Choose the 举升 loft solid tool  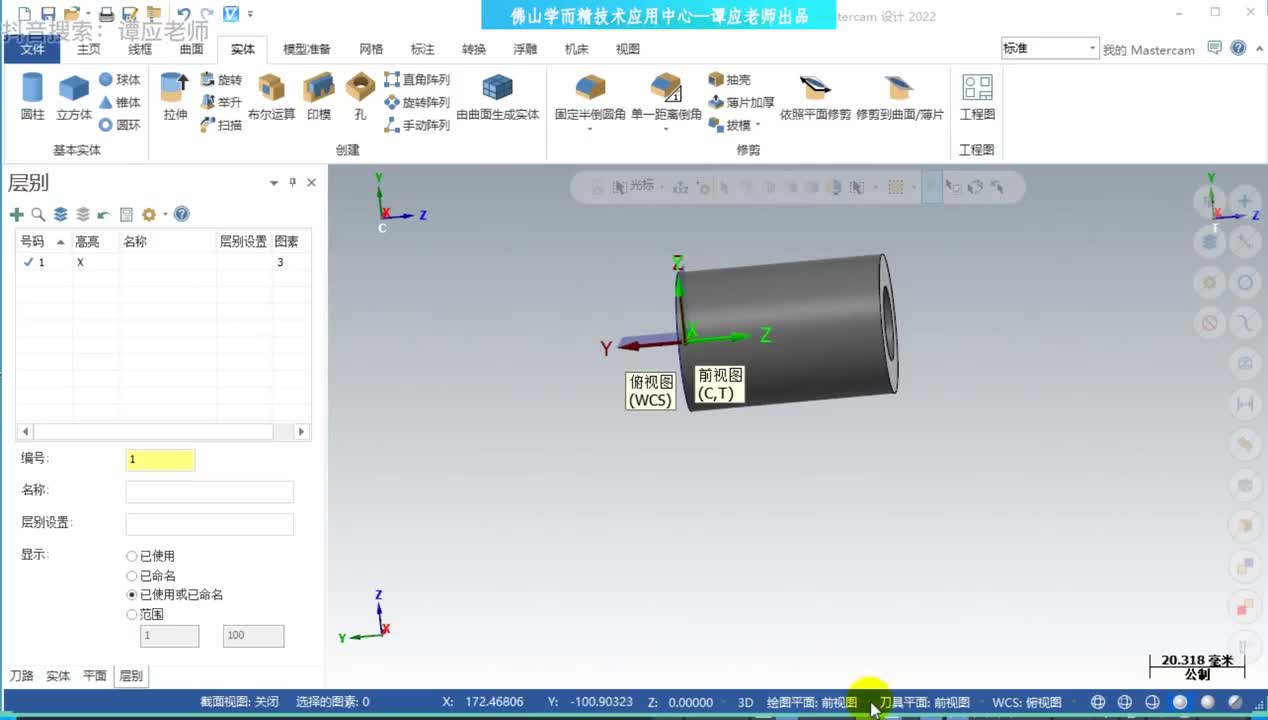point(221,102)
